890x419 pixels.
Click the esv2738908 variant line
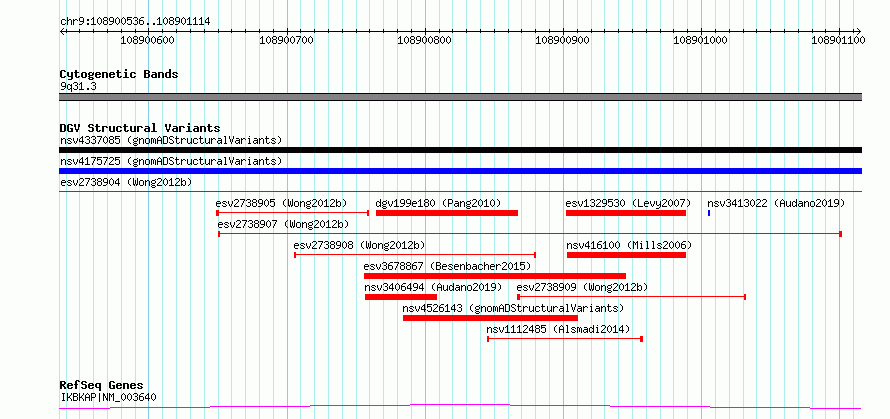tap(415, 255)
